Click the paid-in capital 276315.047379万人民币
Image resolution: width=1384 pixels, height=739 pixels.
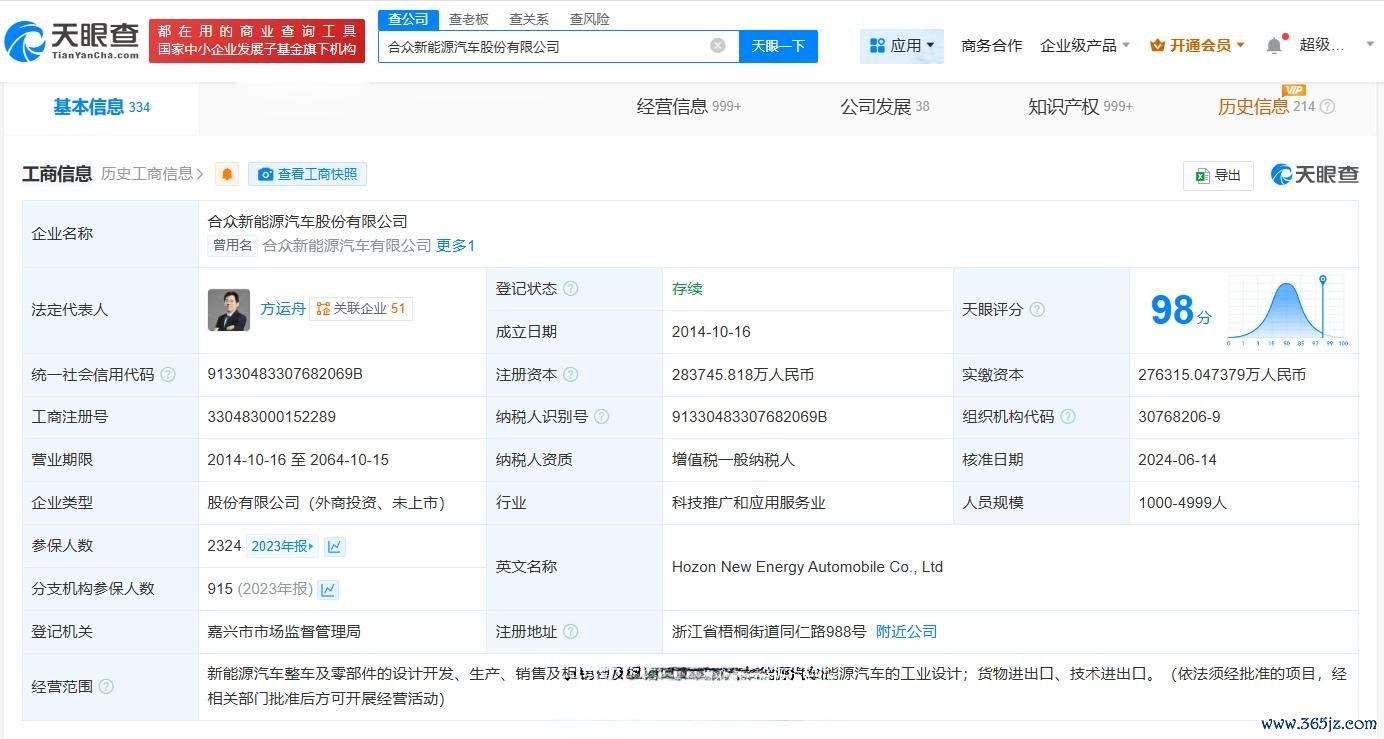(x=1222, y=375)
